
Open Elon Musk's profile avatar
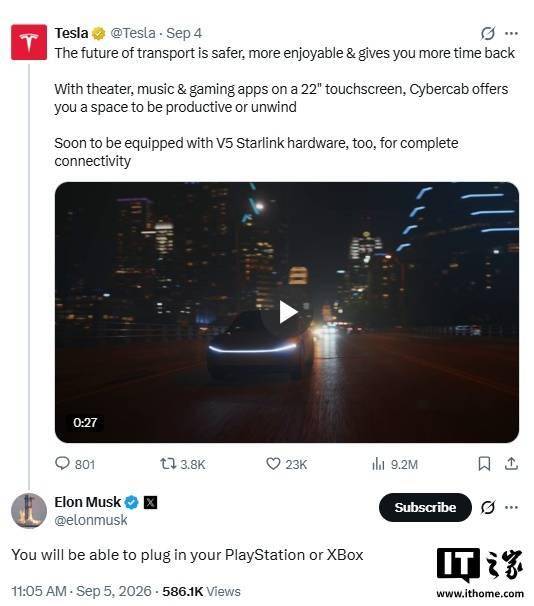pos(29,511)
